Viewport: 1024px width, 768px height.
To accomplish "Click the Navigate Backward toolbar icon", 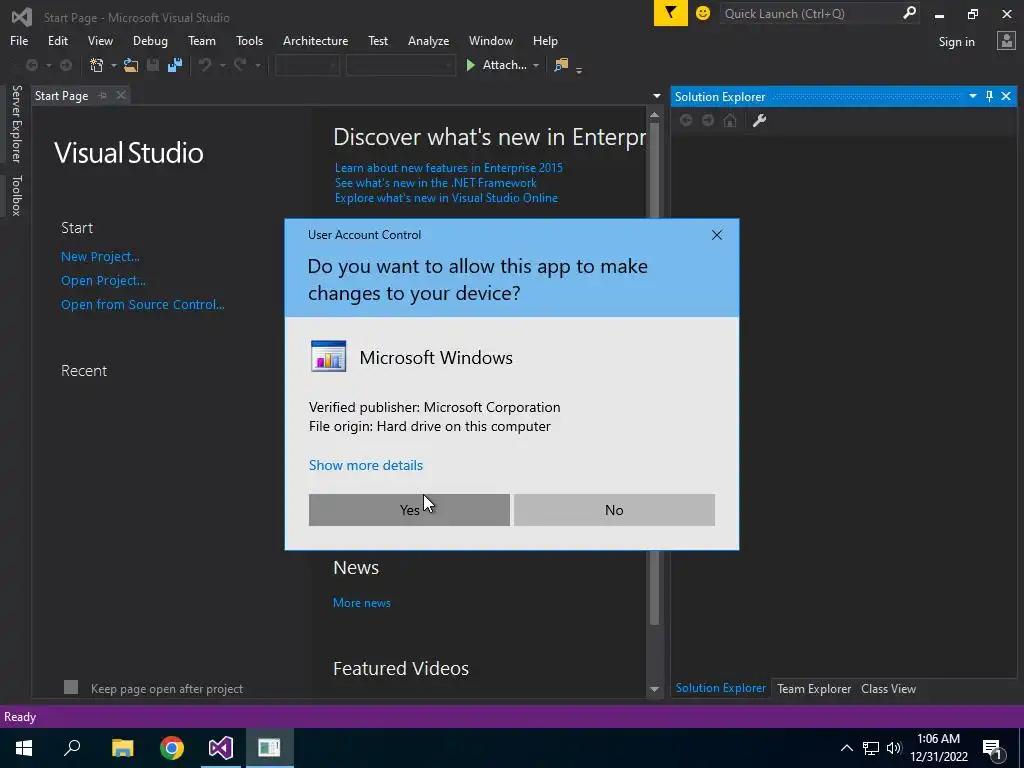I will tap(31, 65).
